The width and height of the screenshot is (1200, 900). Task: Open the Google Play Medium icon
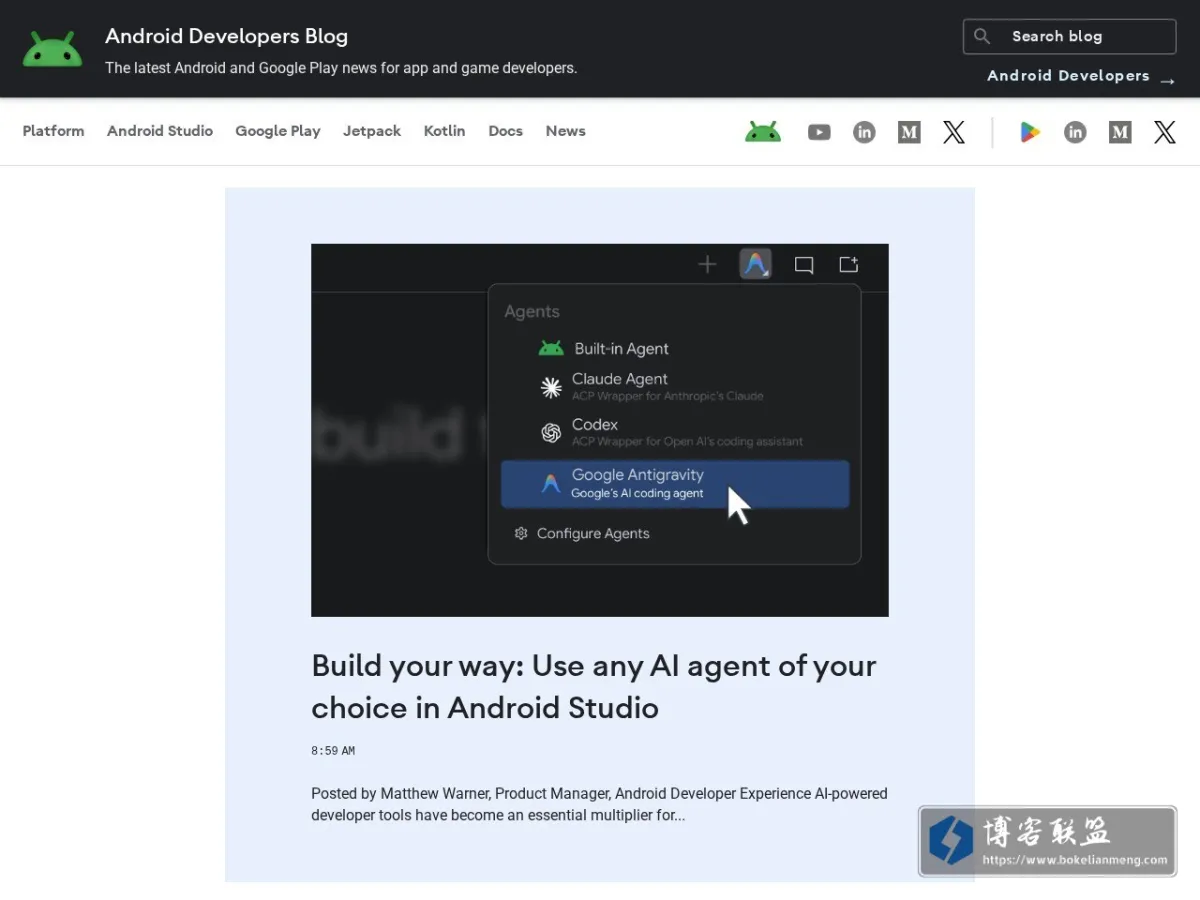[1120, 132]
